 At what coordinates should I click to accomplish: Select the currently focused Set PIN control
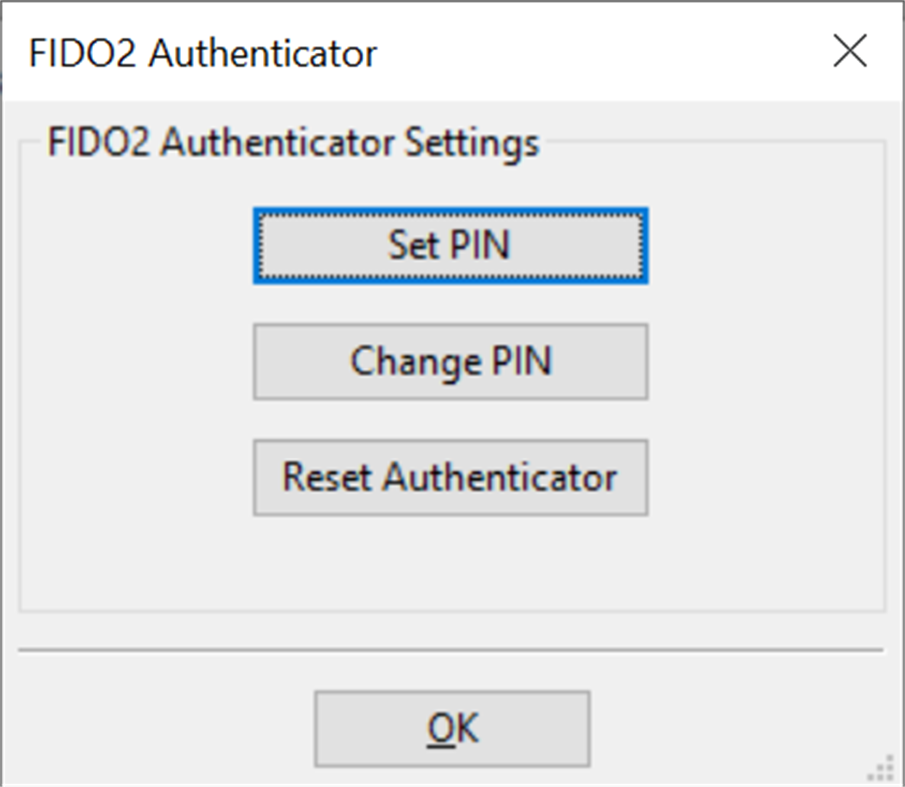[x=452, y=245]
